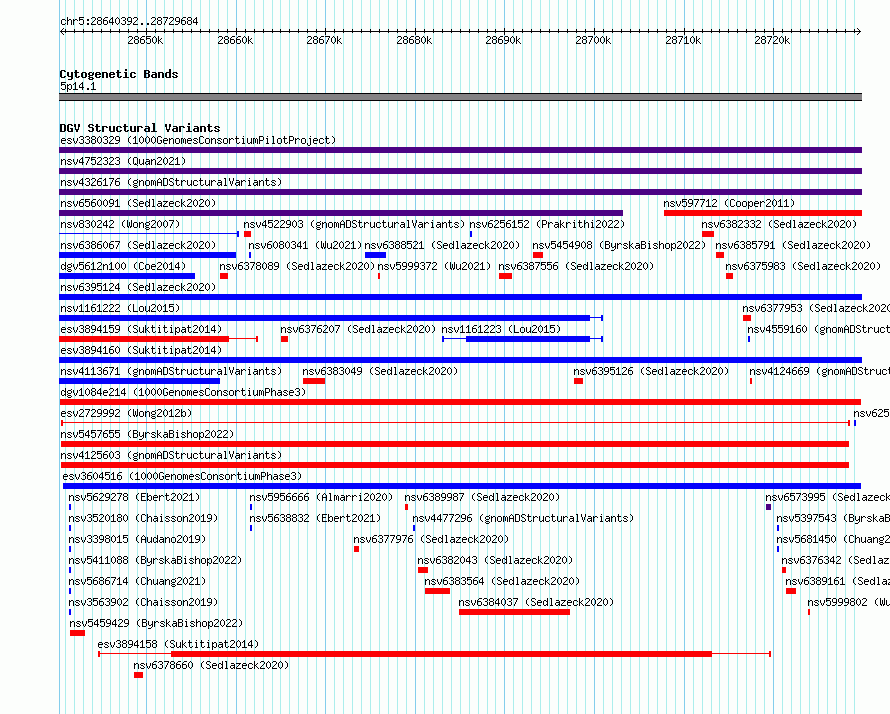Open the nsv597712 (Cooper2011) variant label

(x=729, y=203)
